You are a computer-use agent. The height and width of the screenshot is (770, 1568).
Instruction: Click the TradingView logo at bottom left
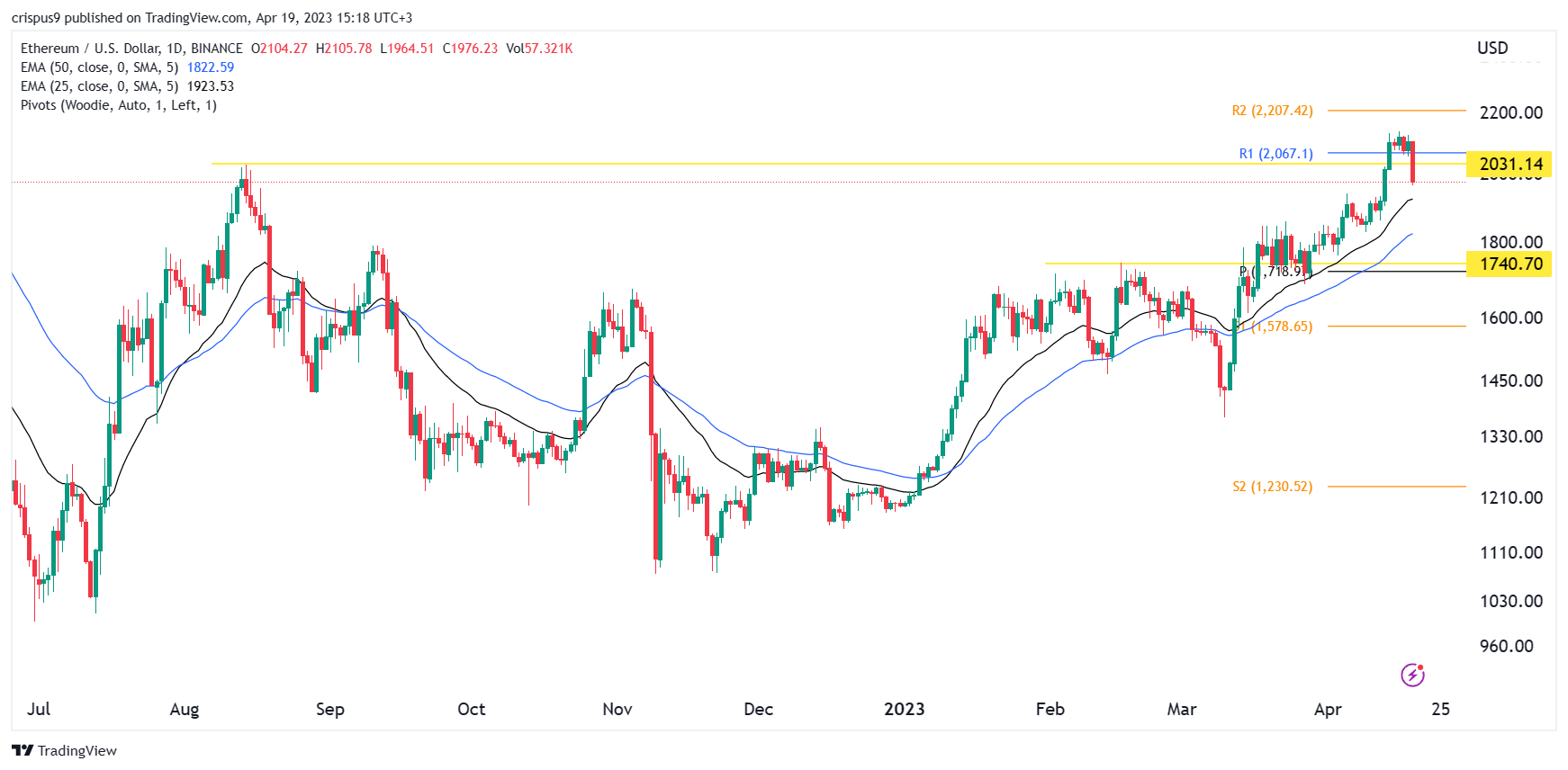tap(64, 751)
